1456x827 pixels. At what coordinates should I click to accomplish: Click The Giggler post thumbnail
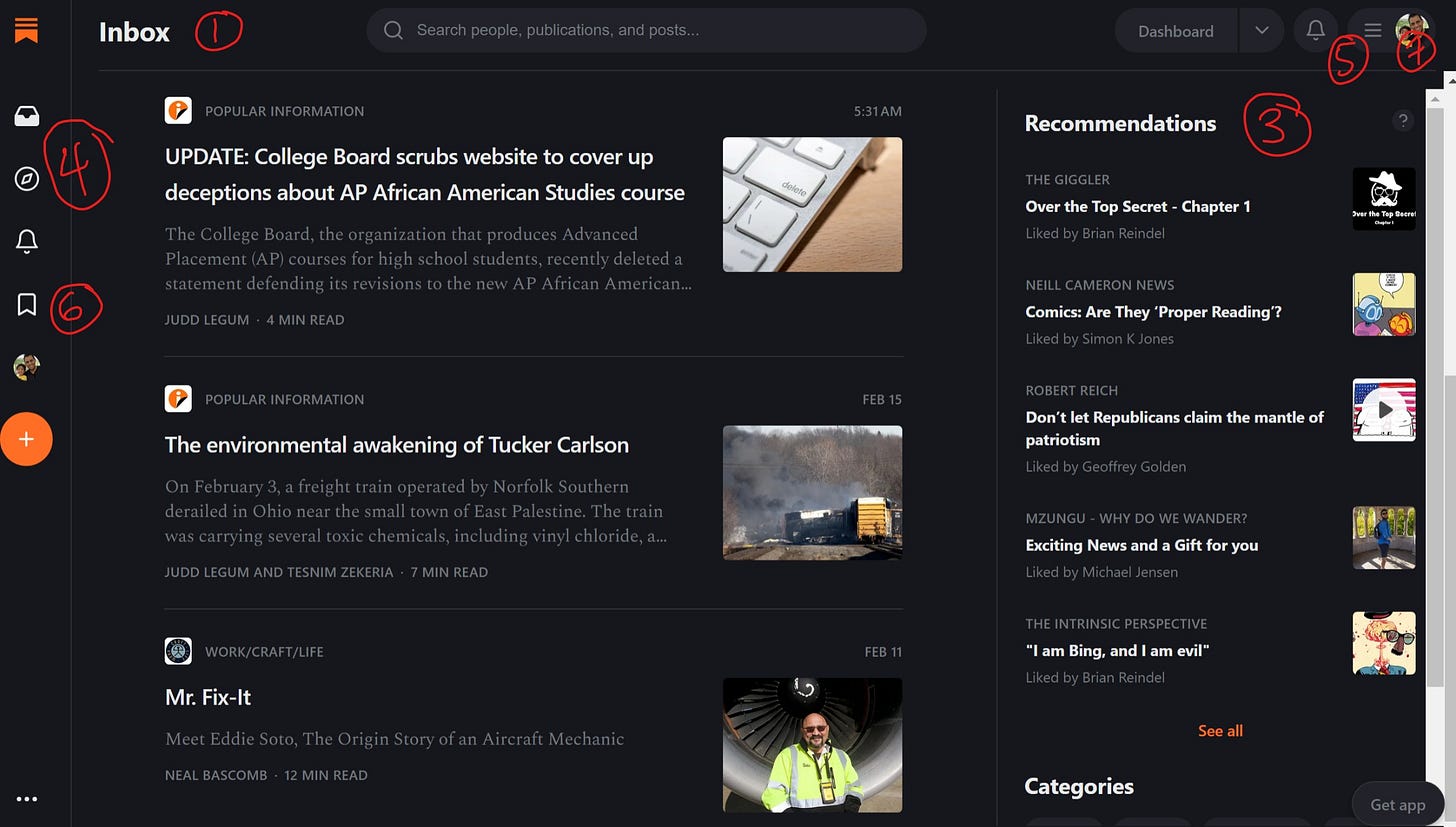pos(1384,199)
